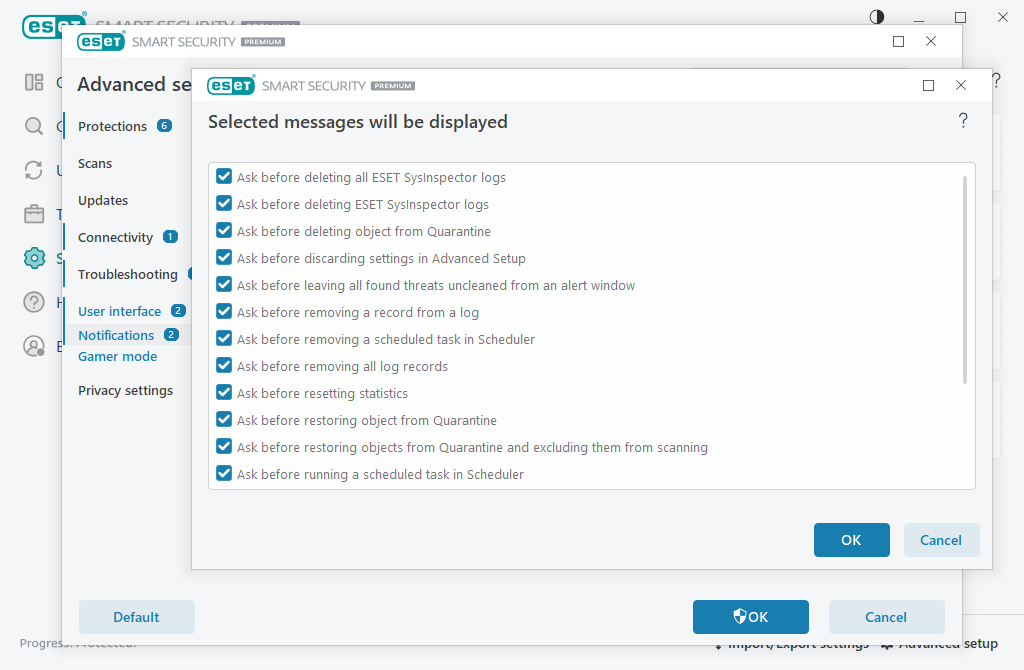
Task: Uncheck Ask before discarding settings in Advanced Setup
Action: click(224, 257)
